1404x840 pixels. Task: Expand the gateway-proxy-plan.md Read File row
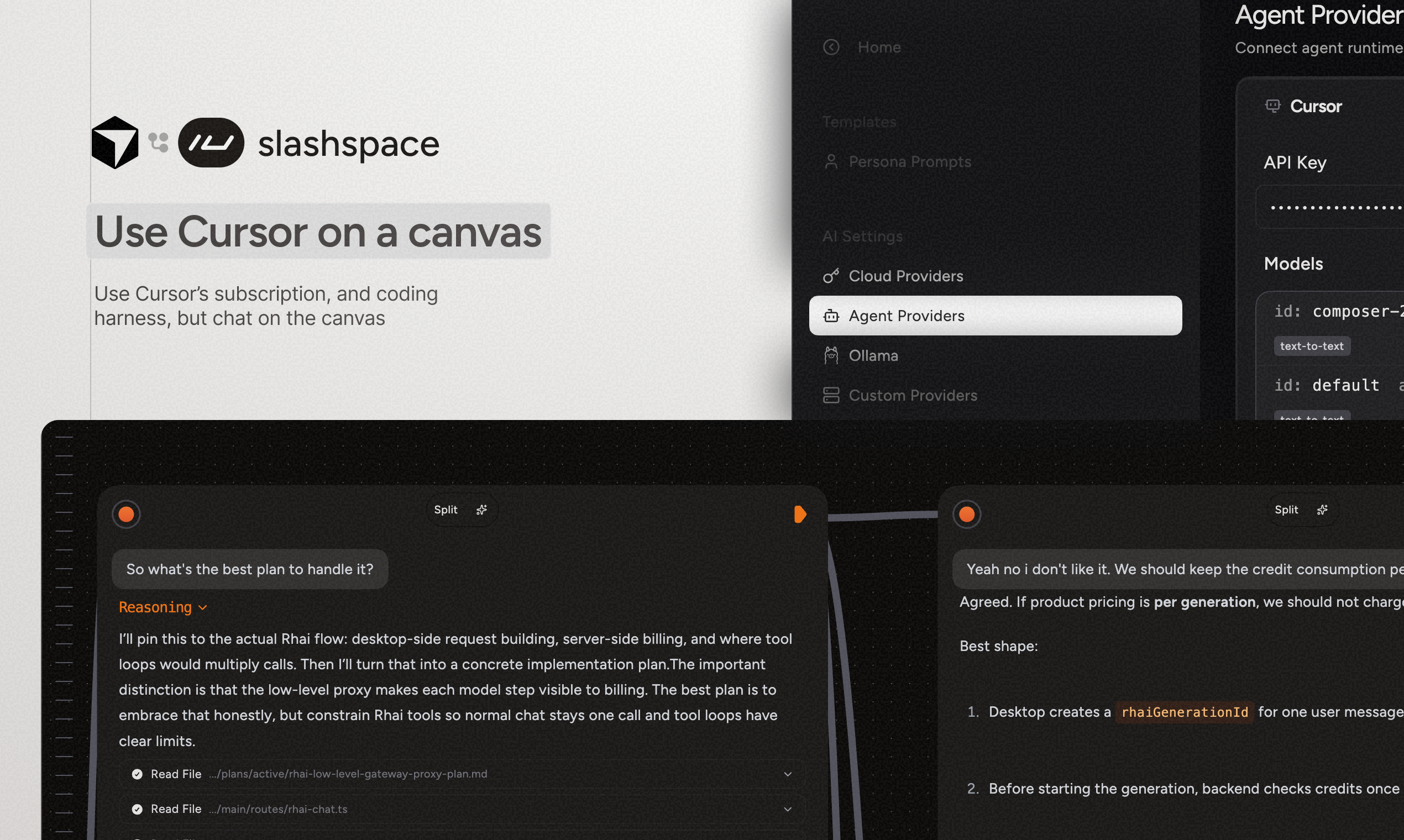tap(787, 774)
